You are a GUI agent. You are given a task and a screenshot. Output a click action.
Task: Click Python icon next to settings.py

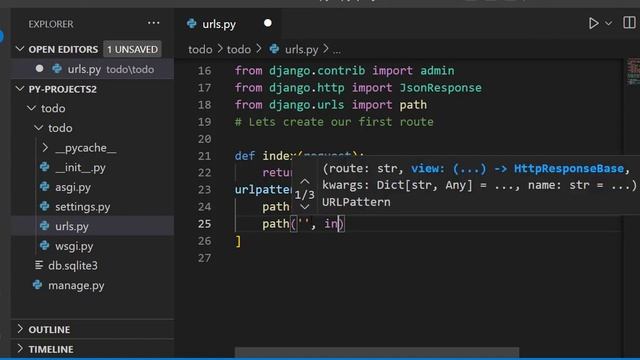pos(44,206)
